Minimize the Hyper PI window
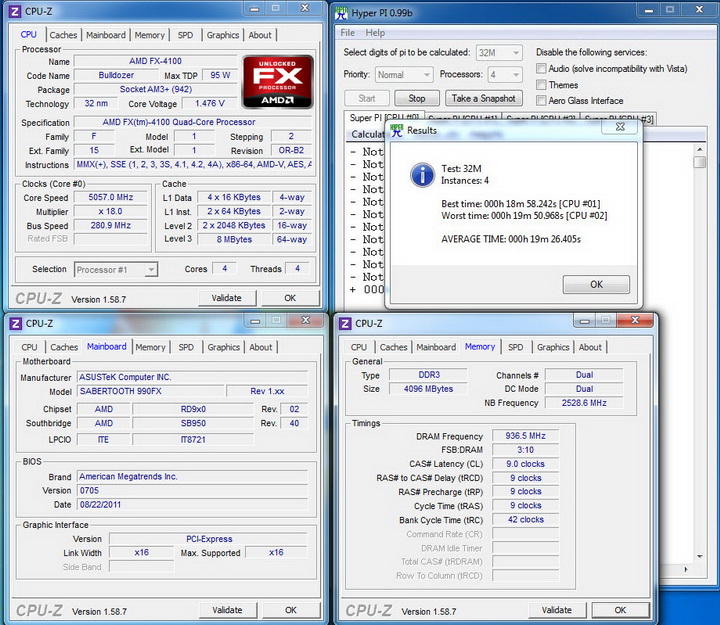Screen dimensions: 720x625 [x=649, y=10]
